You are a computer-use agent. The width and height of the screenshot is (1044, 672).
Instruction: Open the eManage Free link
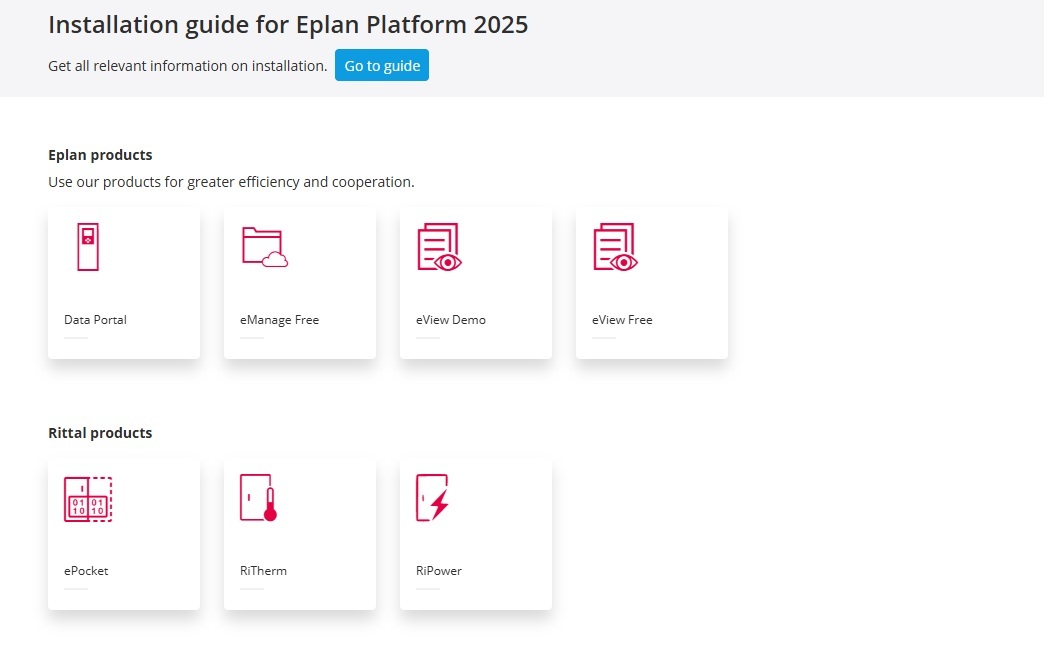pos(278,319)
